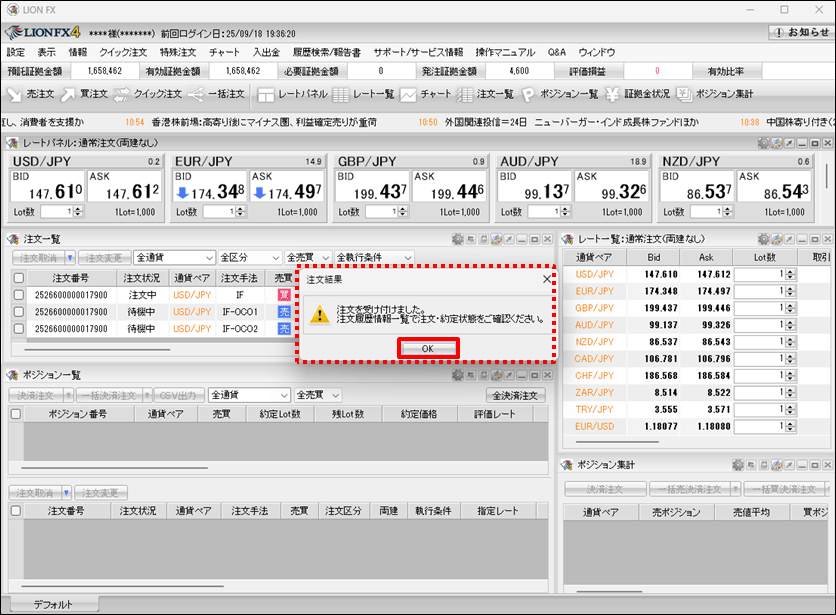Open the settings gear in 注文一覧 panel

[x=458, y=239]
